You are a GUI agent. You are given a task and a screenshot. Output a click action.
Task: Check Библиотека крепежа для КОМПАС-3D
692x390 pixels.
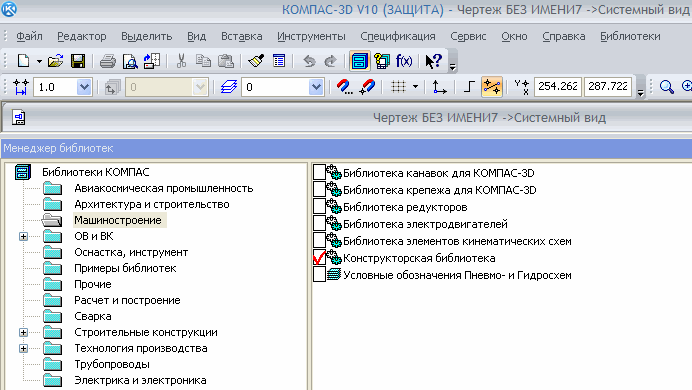(319, 189)
